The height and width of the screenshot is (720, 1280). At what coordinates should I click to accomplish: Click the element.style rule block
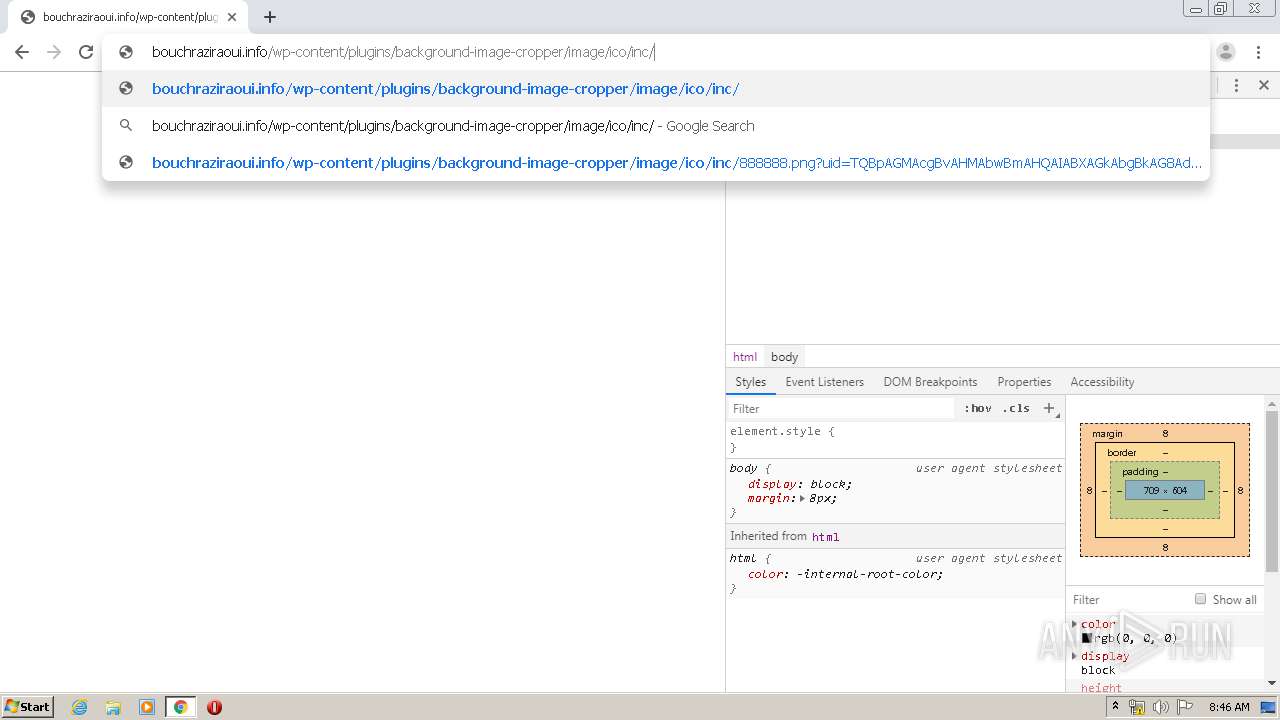coord(895,439)
